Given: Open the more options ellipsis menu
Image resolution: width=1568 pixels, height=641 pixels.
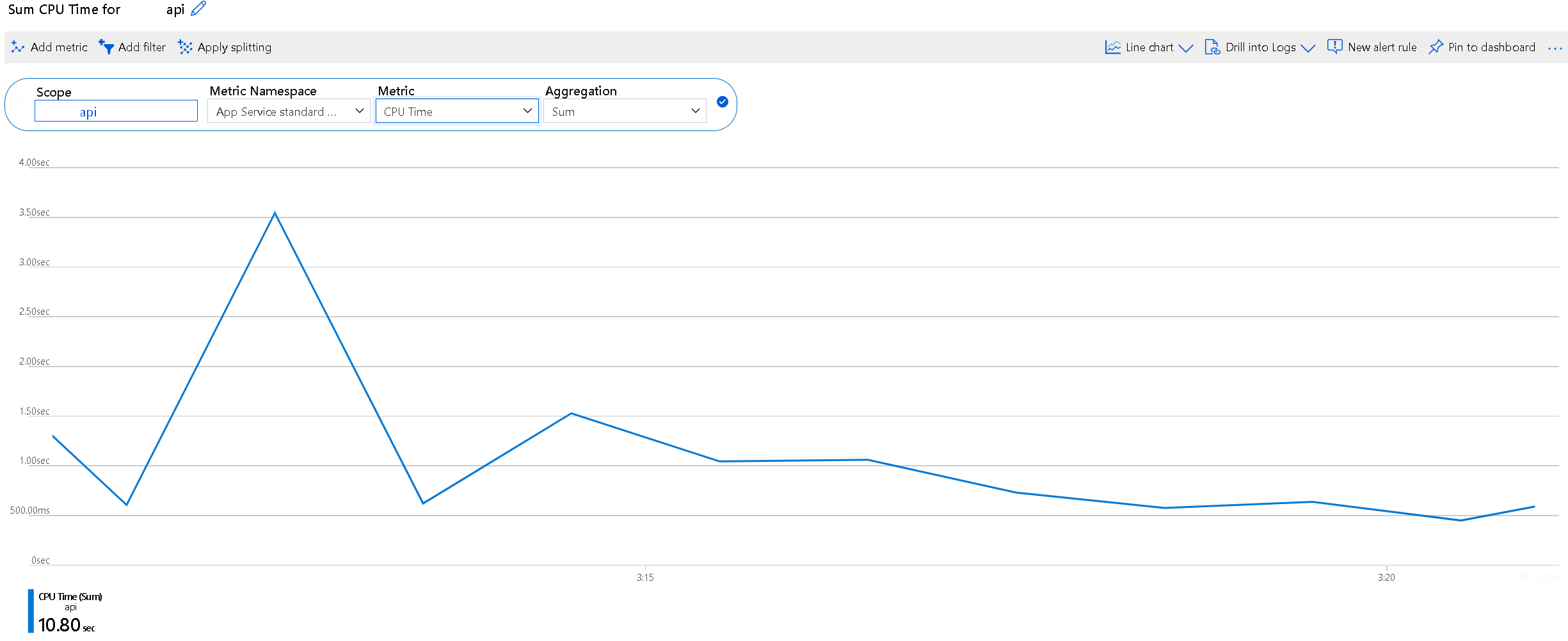Looking at the screenshot, I should click(x=1555, y=48).
